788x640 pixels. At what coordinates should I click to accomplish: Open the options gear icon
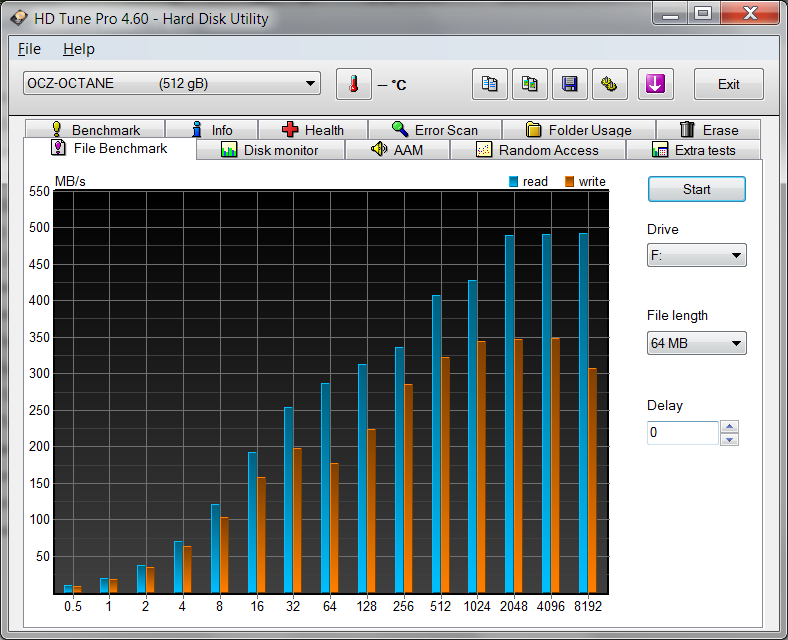click(610, 84)
